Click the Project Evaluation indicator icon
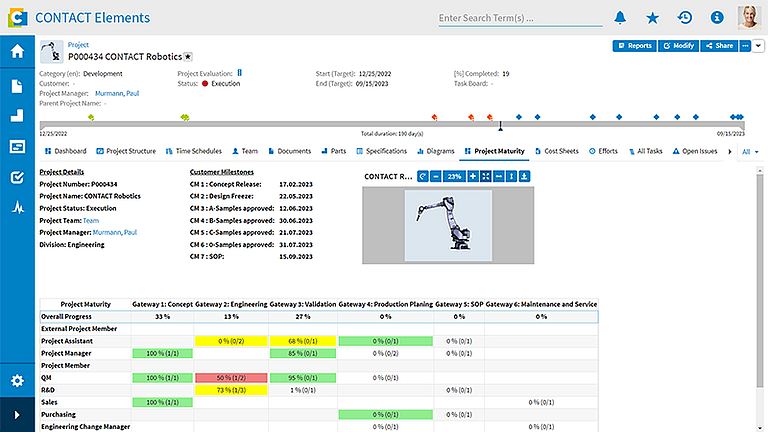This screenshot has width=768, height=432. 240,73
